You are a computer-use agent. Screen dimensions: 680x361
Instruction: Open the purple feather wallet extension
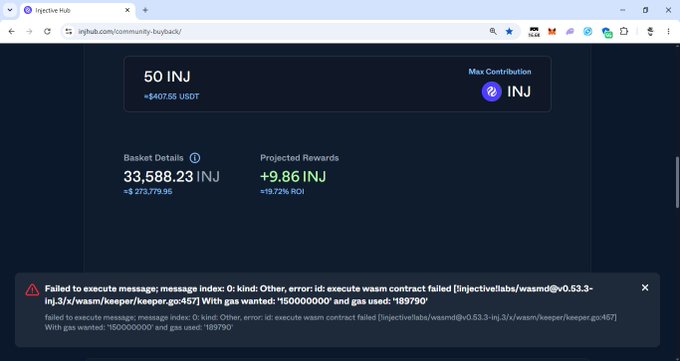click(x=570, y=31)
